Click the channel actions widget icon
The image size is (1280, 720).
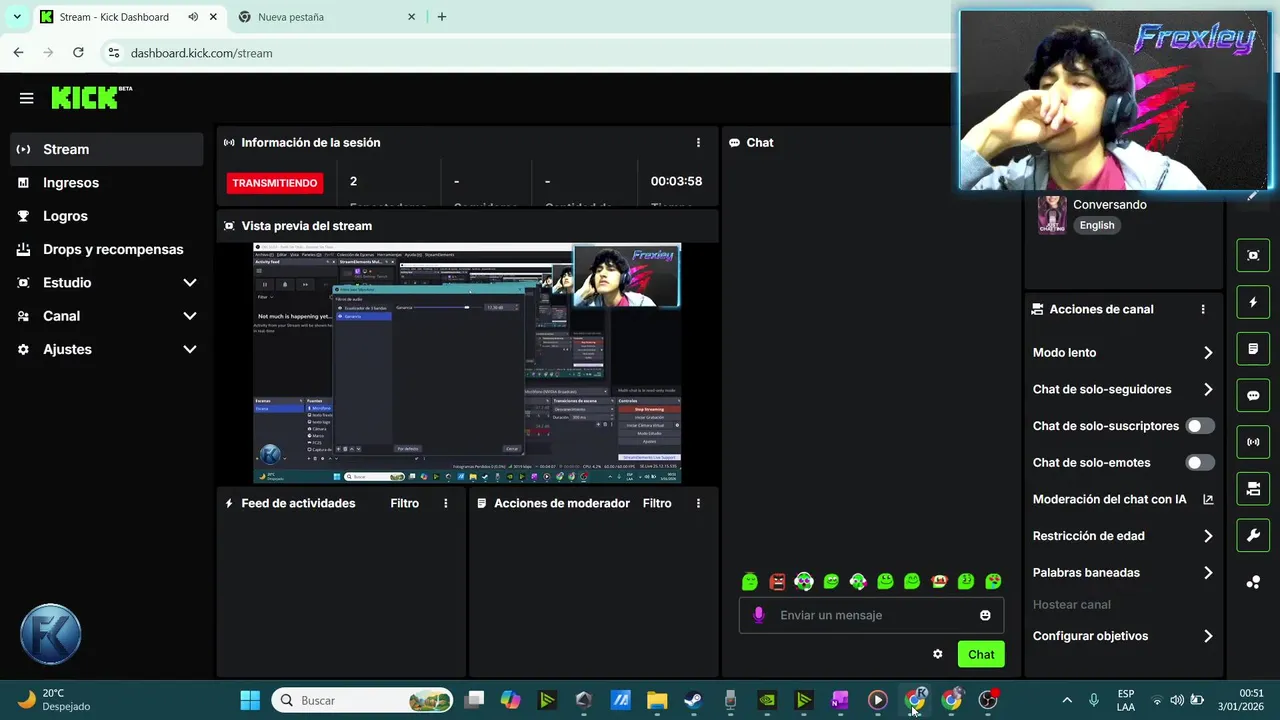coord(1253,489)
